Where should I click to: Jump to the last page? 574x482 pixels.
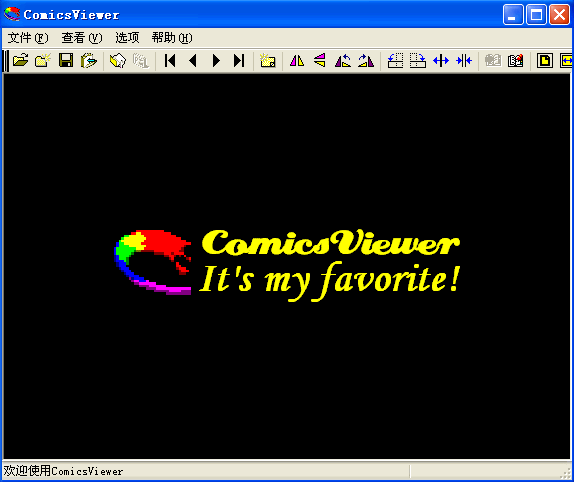click(x=239, y=60)
